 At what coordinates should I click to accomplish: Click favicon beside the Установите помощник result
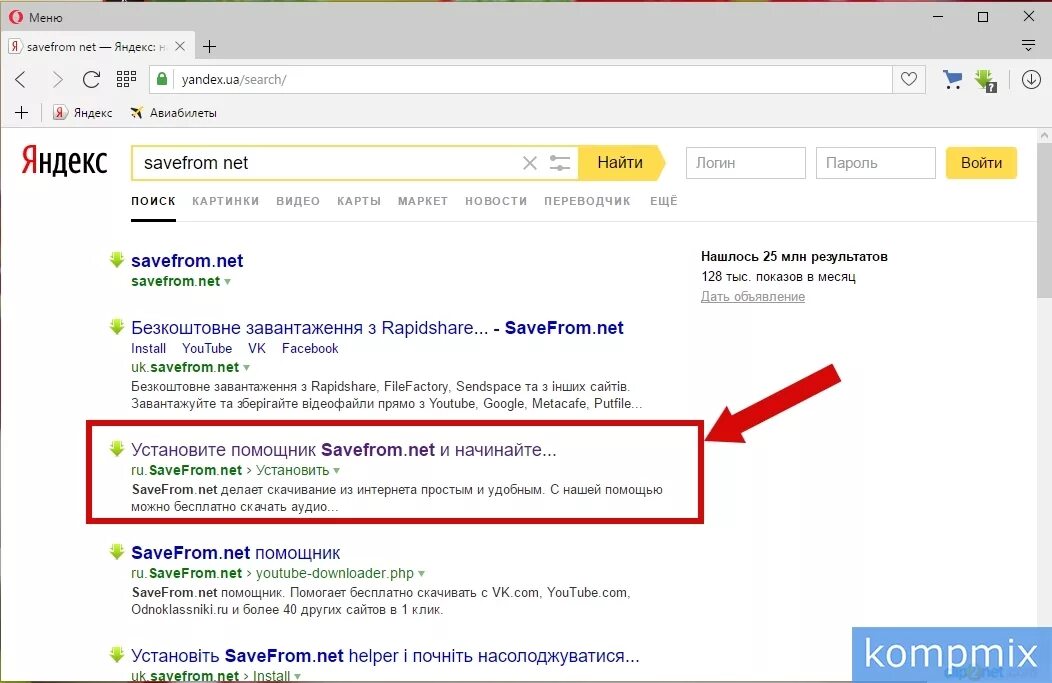coord(117,449)
